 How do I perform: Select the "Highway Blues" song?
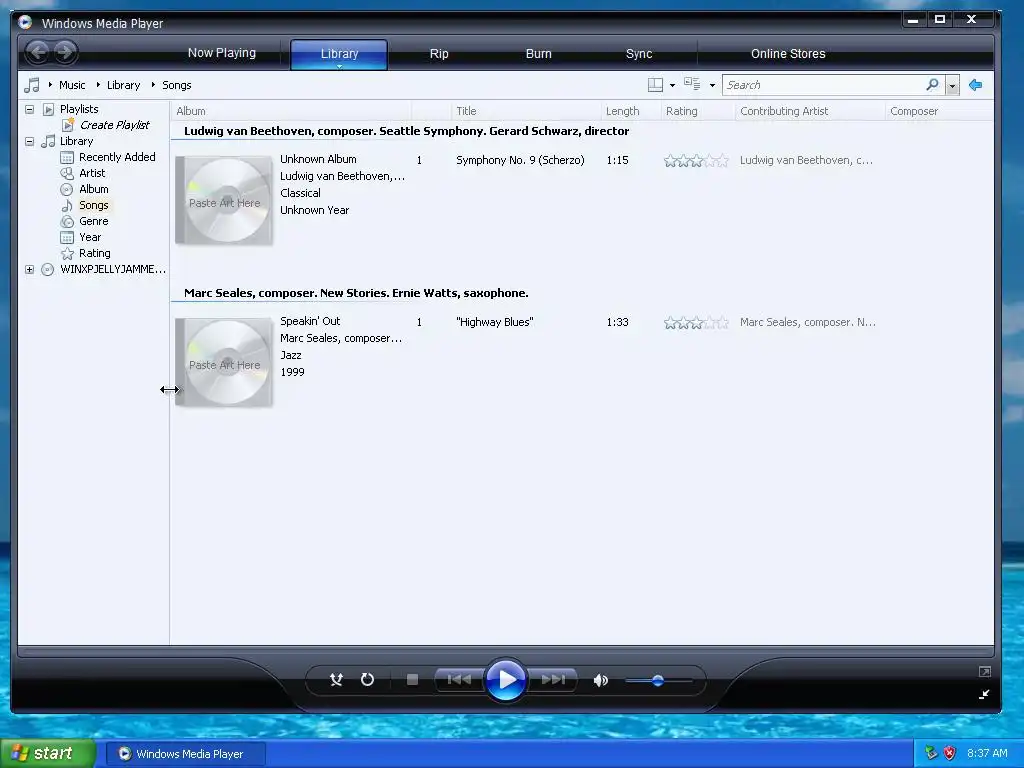click(x=494, y=322)
